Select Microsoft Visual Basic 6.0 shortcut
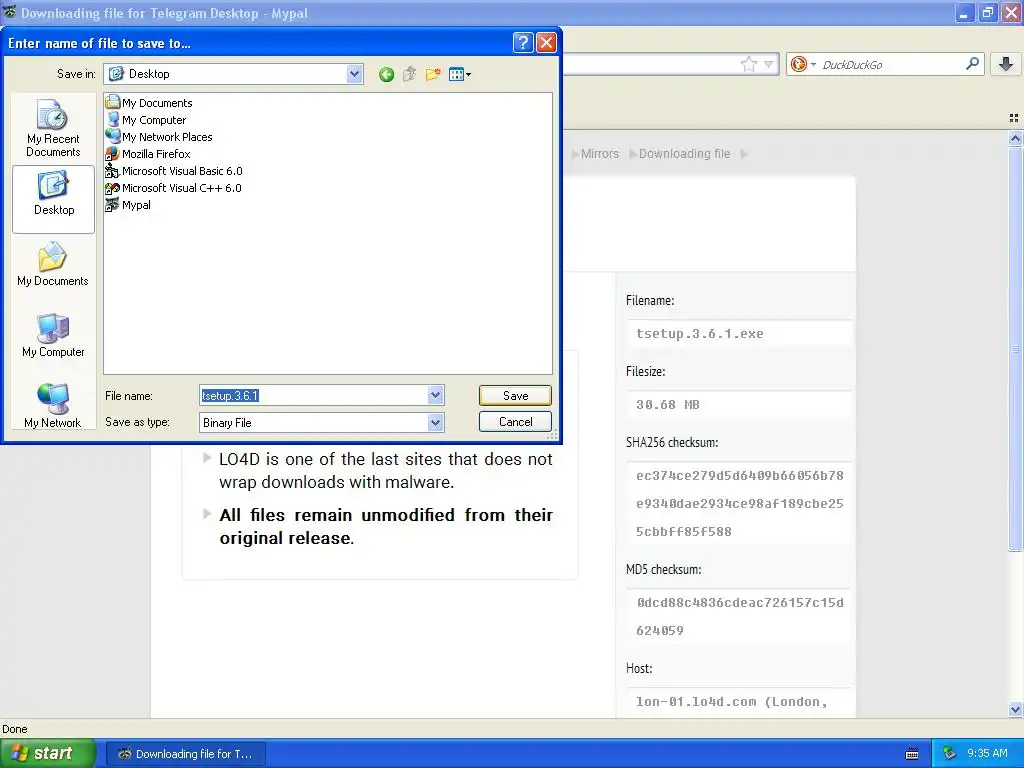This screenshot has height=768, width=1024. click(174, 170)
